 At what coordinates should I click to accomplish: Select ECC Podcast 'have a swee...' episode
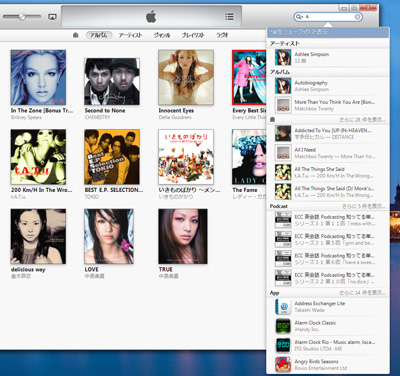(x=328, y=259)
